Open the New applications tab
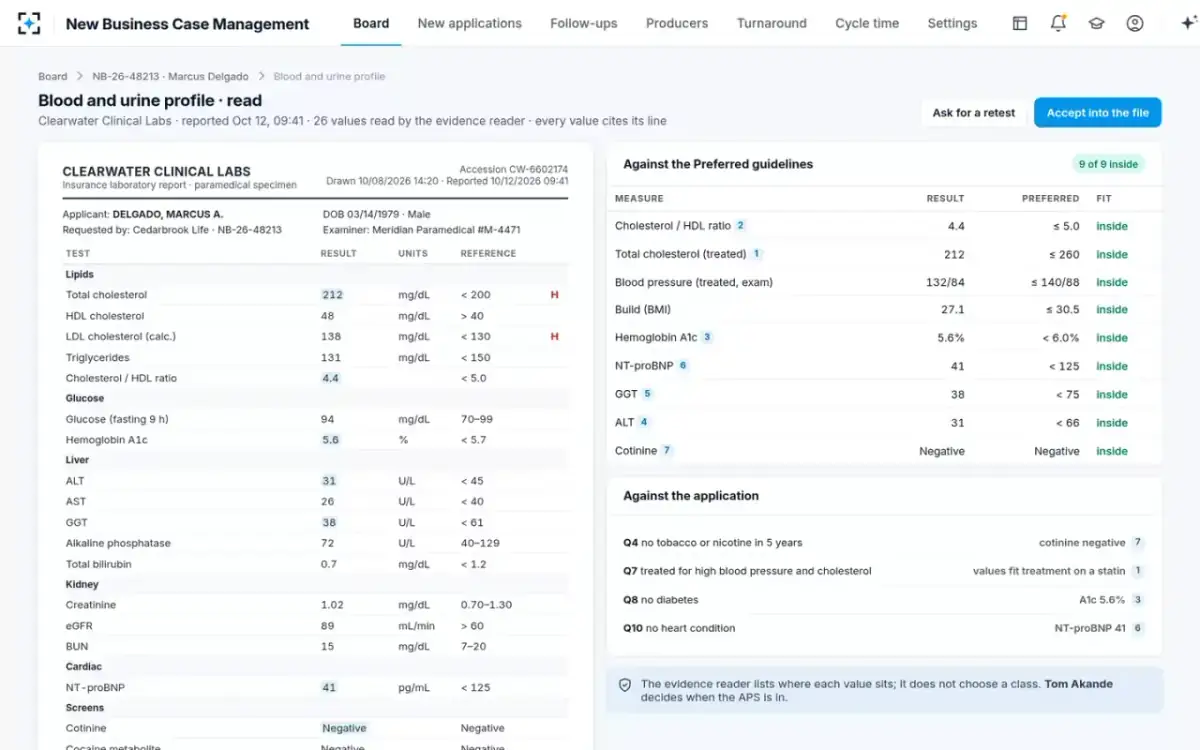The height and width of the screenshot is (750, 1200). click(x=470, y=23)
